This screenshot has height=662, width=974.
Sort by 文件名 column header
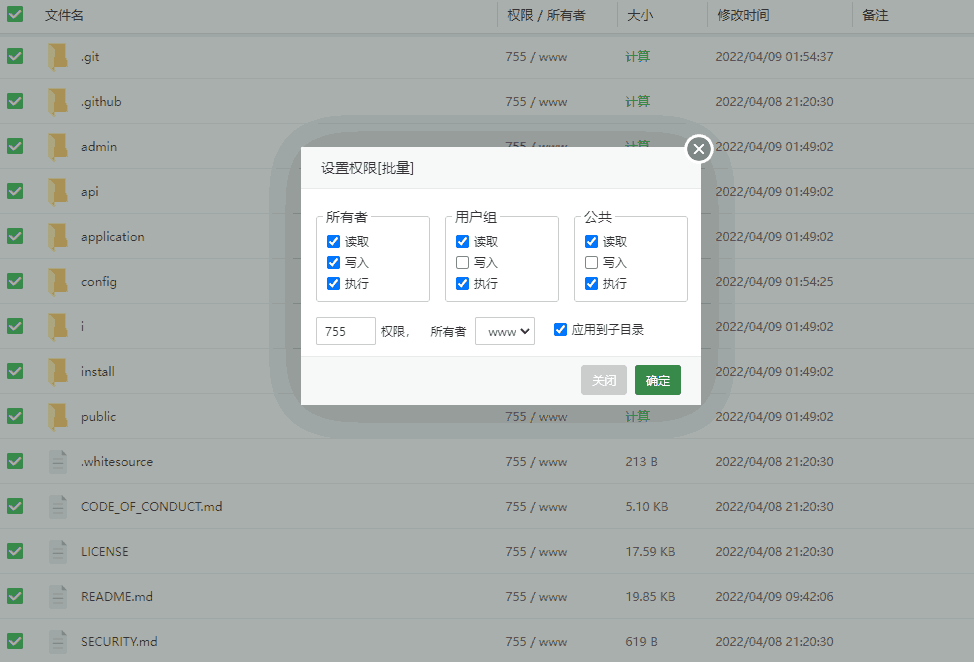point(64,16)
